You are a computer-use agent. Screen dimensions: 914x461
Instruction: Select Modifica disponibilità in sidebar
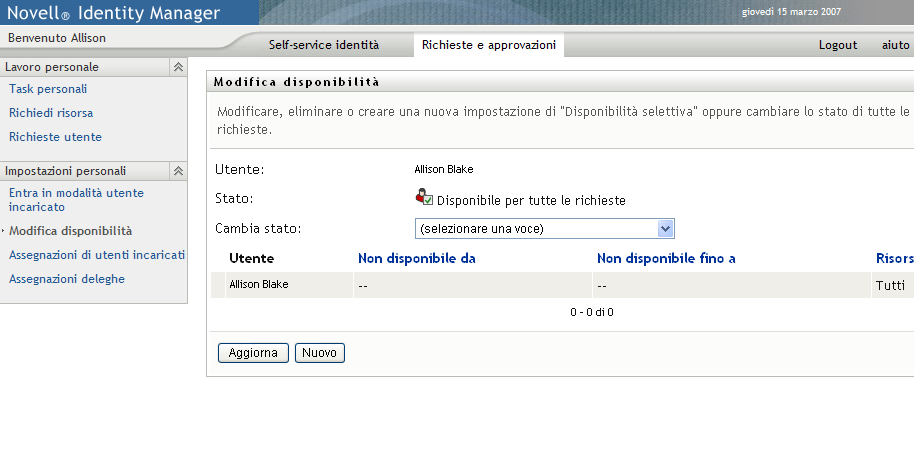pos(70,231)
